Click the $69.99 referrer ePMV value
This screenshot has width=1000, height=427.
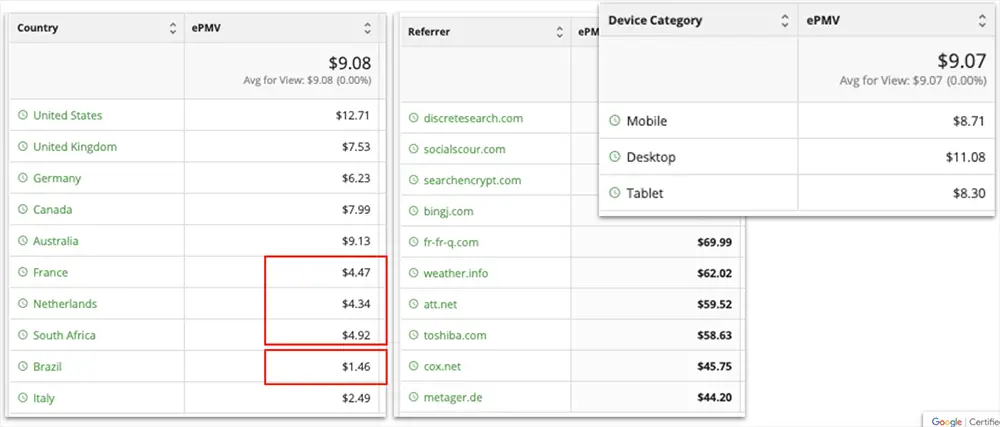714,242
